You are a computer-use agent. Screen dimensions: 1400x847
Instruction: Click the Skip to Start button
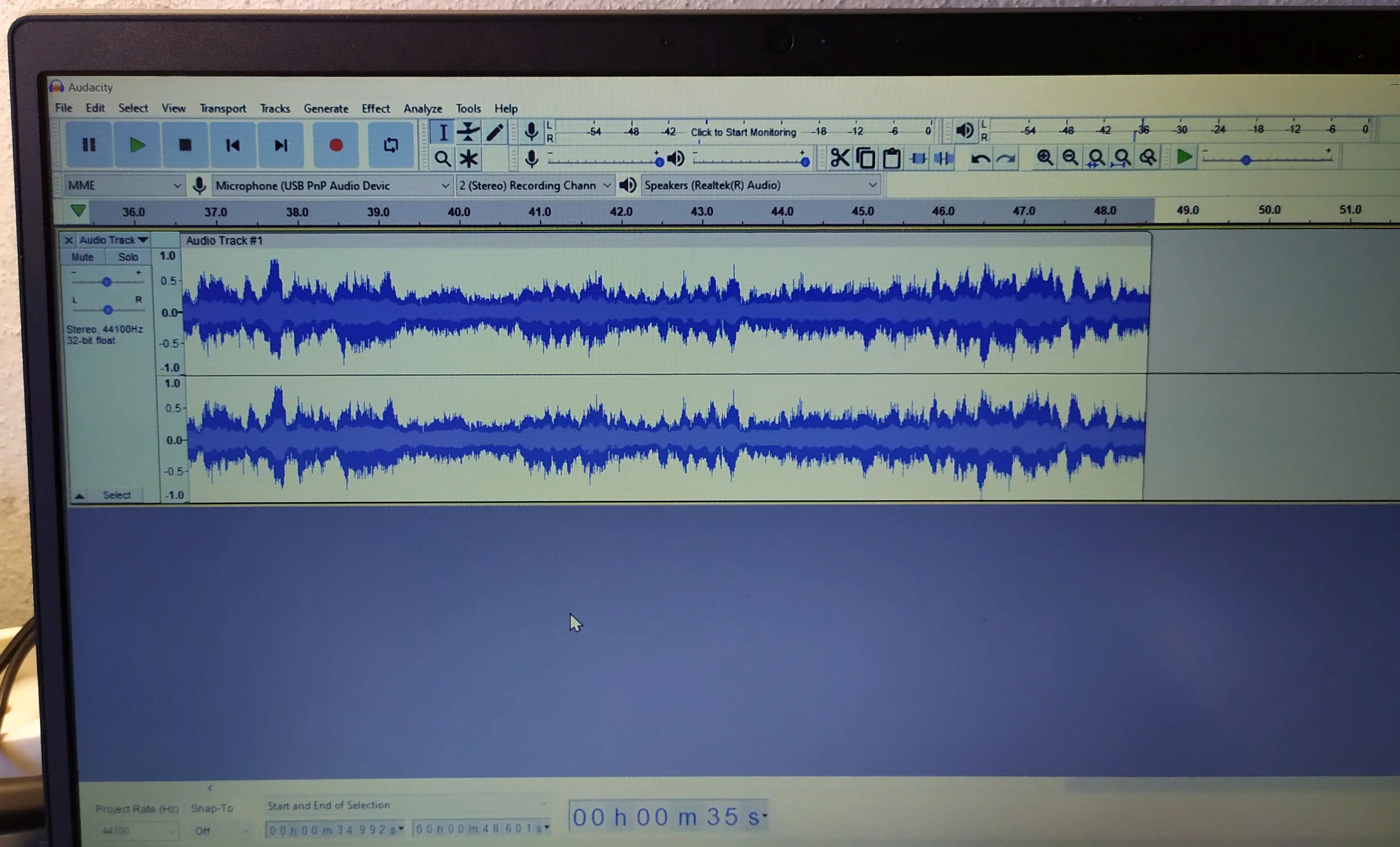point(233,145)
